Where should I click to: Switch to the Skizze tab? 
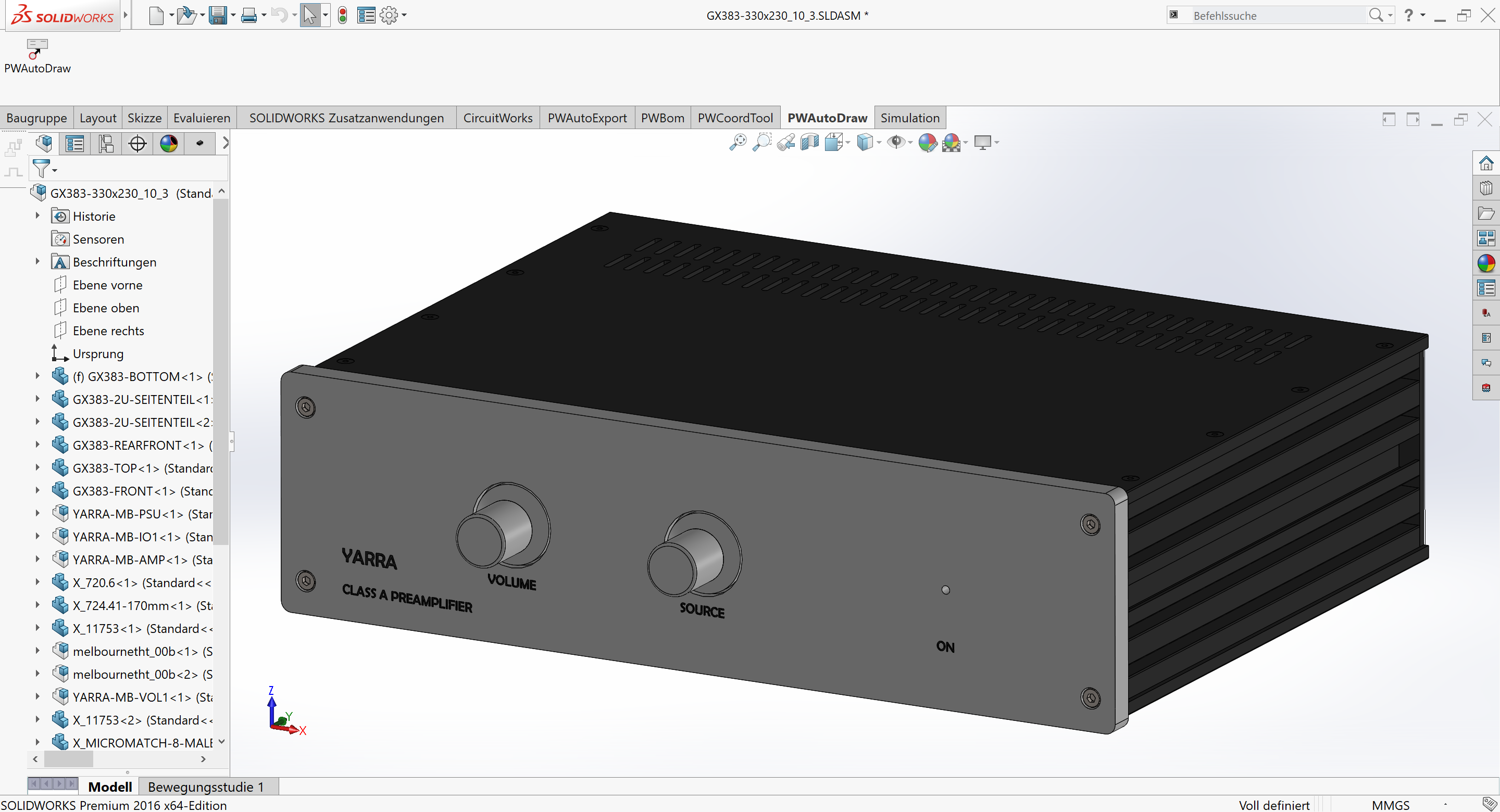[144, 118]
